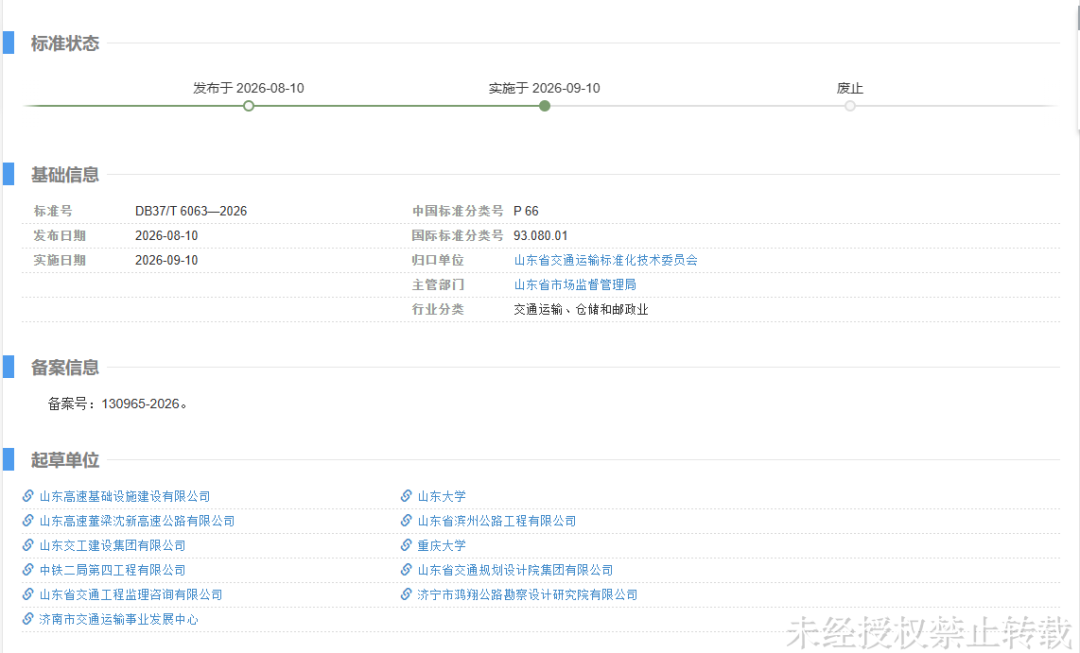Click the 山东大学 drafting unit text
This screenshot has height=653, width=1080.
[442, 497]
